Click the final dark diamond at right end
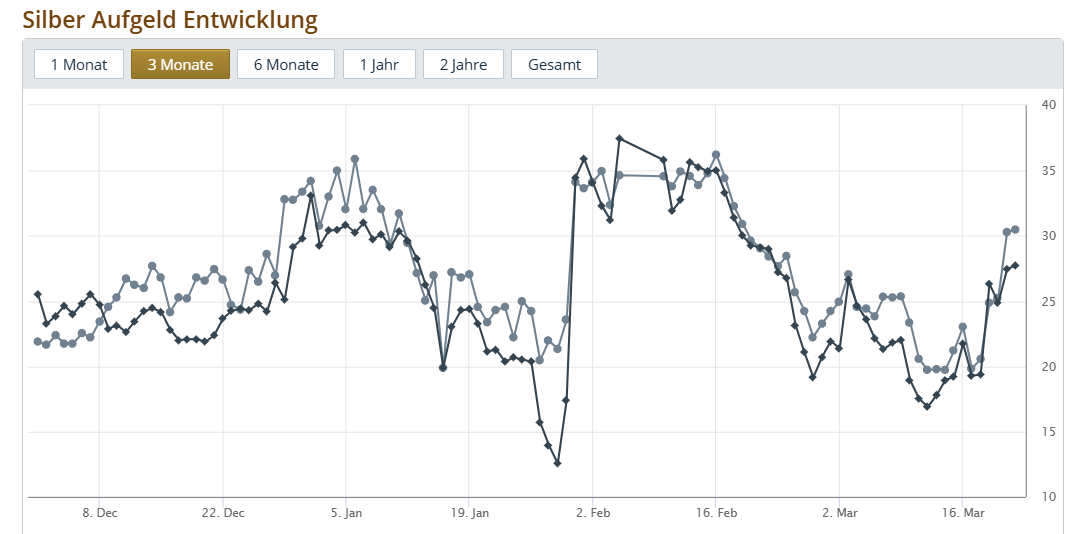Screen dimensions: 1076x534 (x=1015, y=265)
